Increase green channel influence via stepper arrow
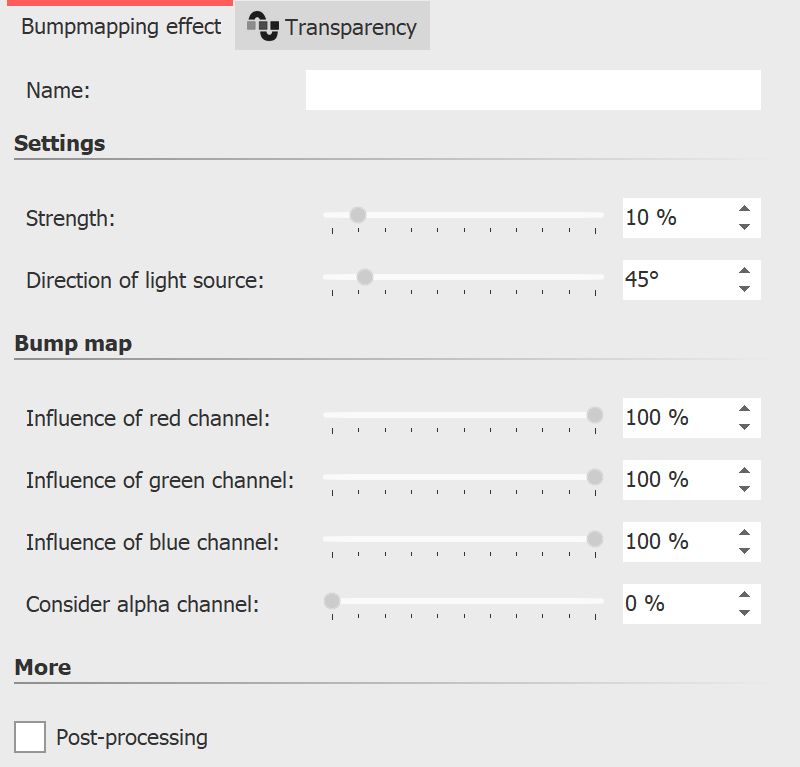 tap(745, 471)
